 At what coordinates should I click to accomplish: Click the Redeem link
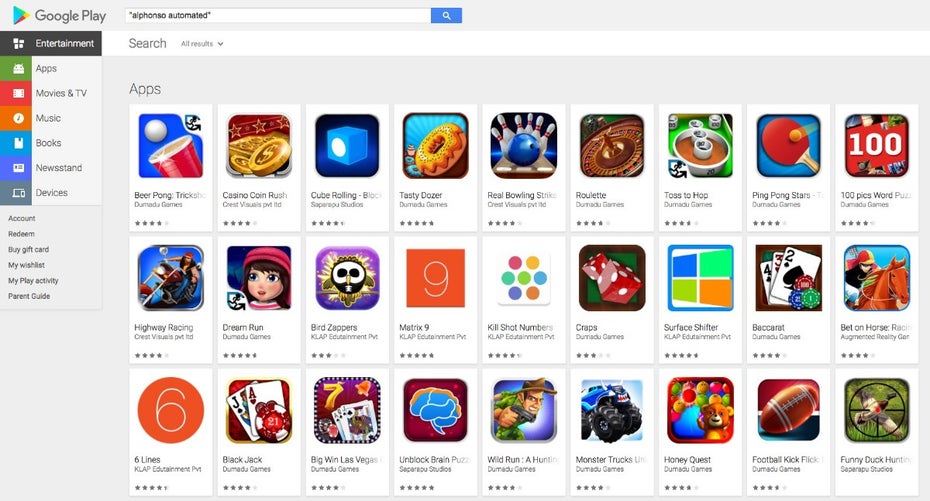click(x=21, y=234)
